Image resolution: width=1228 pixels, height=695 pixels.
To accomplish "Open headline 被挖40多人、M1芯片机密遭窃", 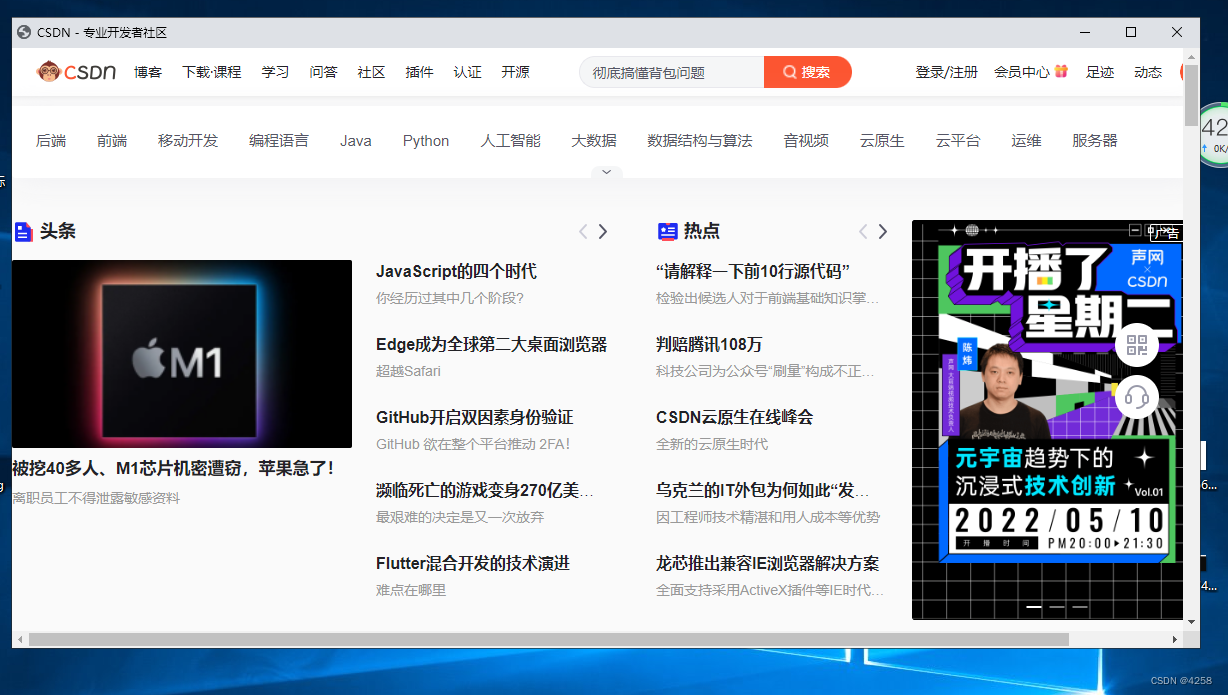I will tap(174, 468).
